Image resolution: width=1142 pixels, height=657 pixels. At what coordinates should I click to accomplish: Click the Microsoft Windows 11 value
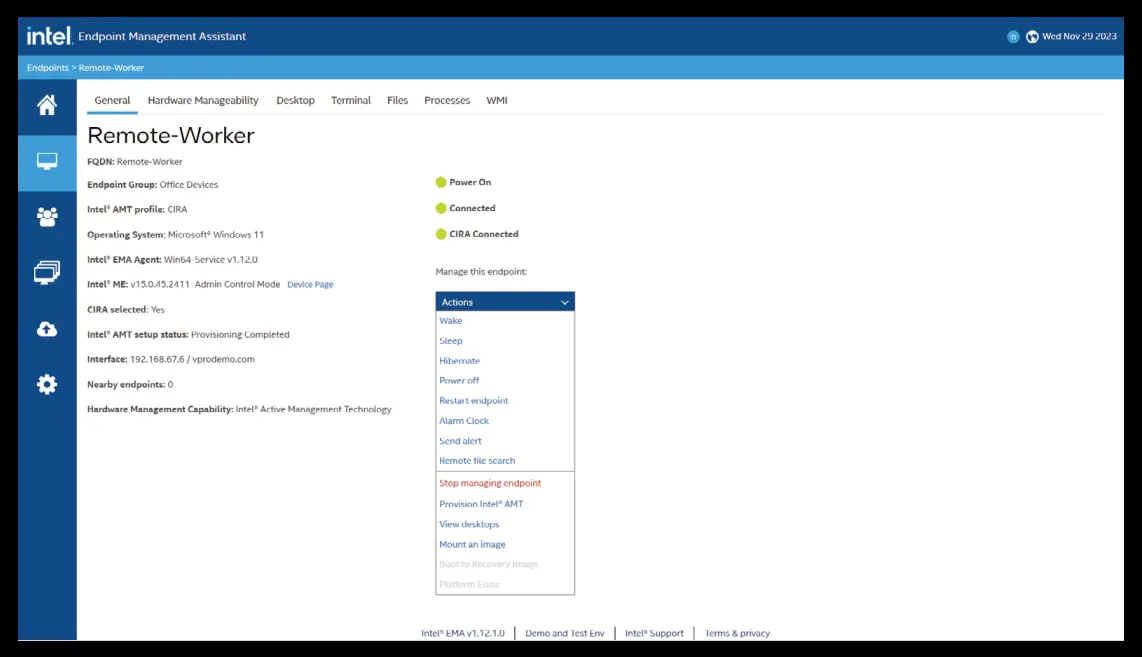pos(216,235)
